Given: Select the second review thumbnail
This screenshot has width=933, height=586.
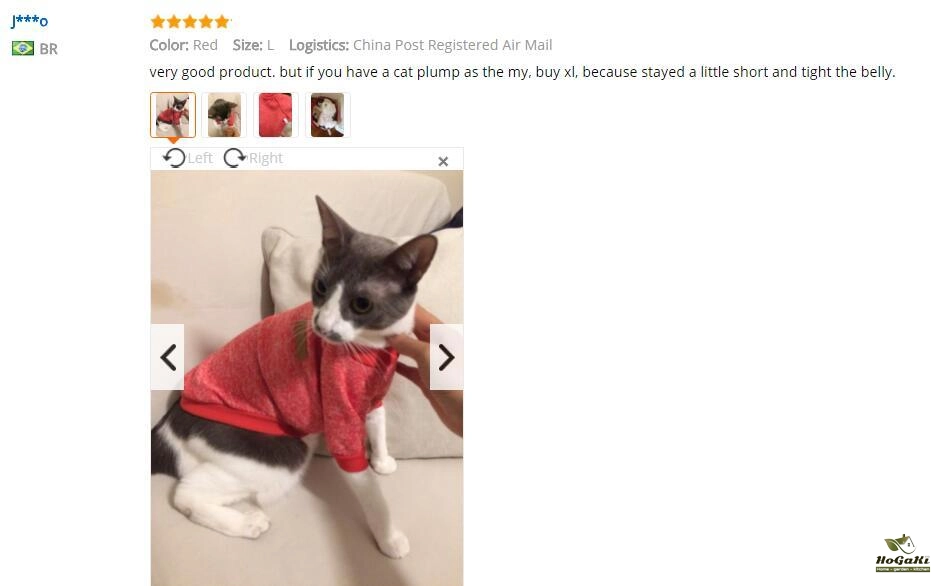Looking at the screenshot, I should 224,115.
